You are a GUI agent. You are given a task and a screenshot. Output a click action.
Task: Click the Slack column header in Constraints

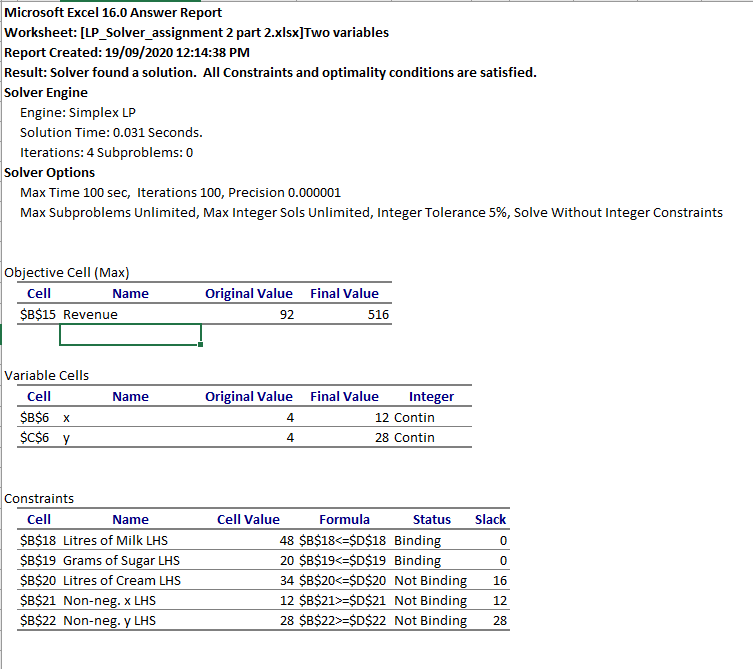pyautogui.click(x=490, y=520)
